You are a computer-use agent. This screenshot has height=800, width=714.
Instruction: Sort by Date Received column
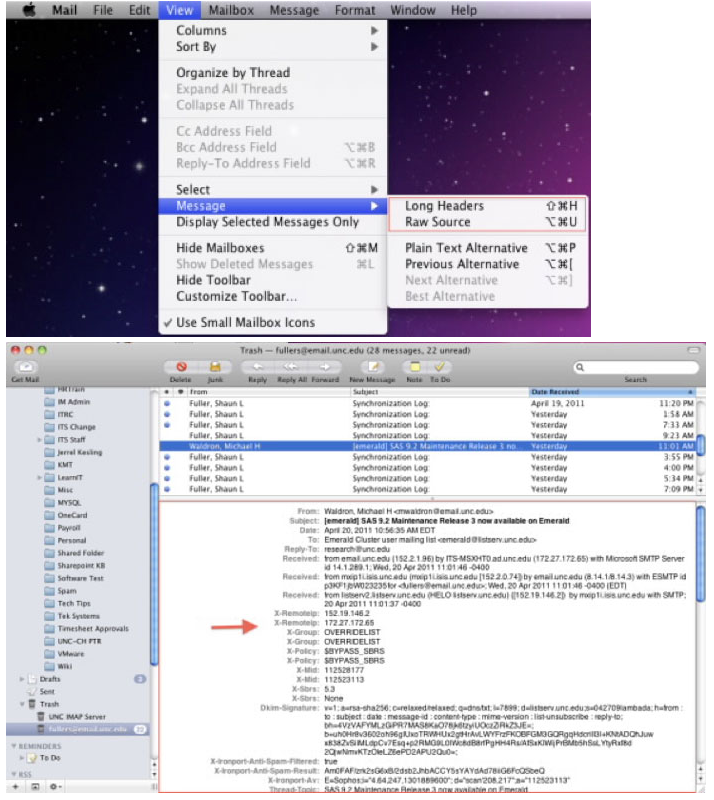[x=612, y=392]
